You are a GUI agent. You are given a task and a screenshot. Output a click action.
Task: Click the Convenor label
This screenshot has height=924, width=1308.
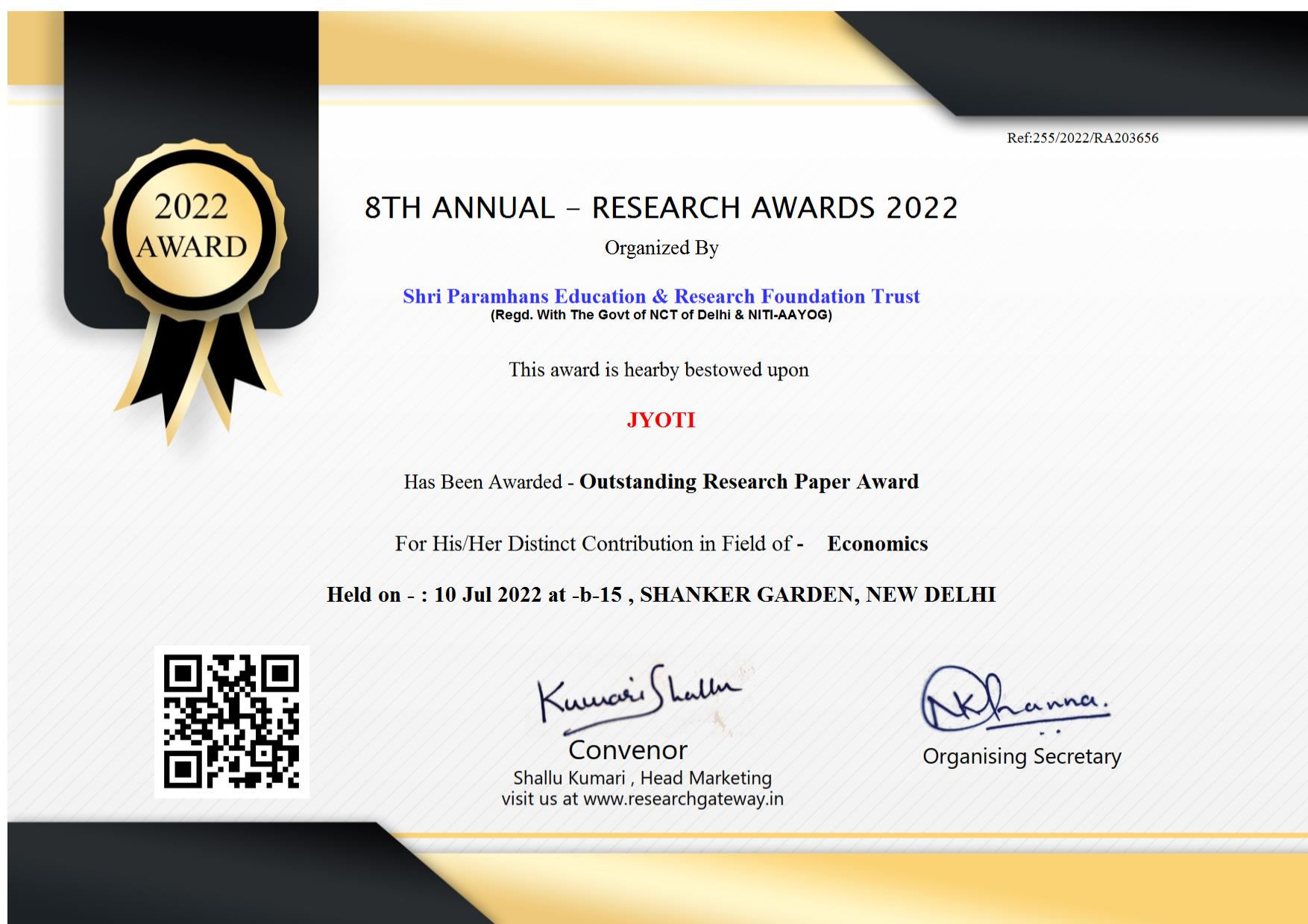[x=628, y=749]
